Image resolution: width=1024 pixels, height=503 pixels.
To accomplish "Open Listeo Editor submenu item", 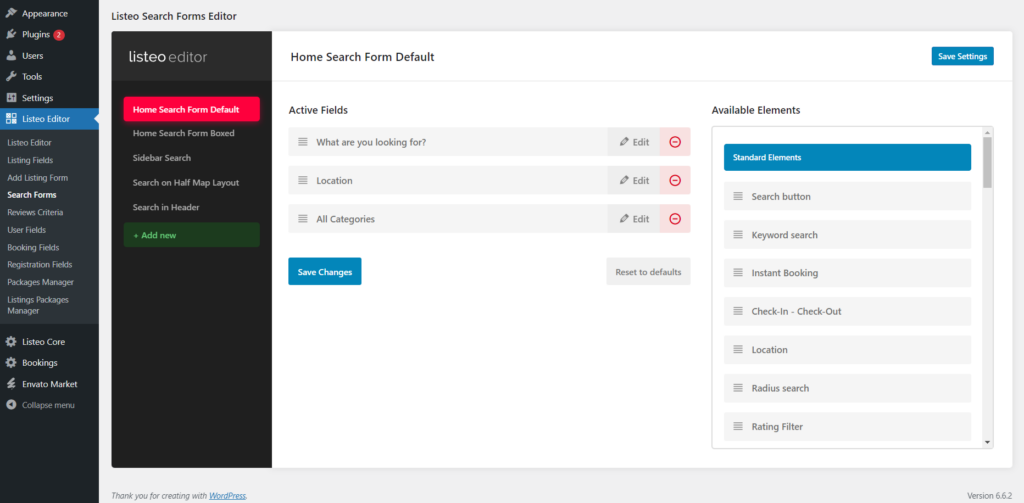I will 29,142.
